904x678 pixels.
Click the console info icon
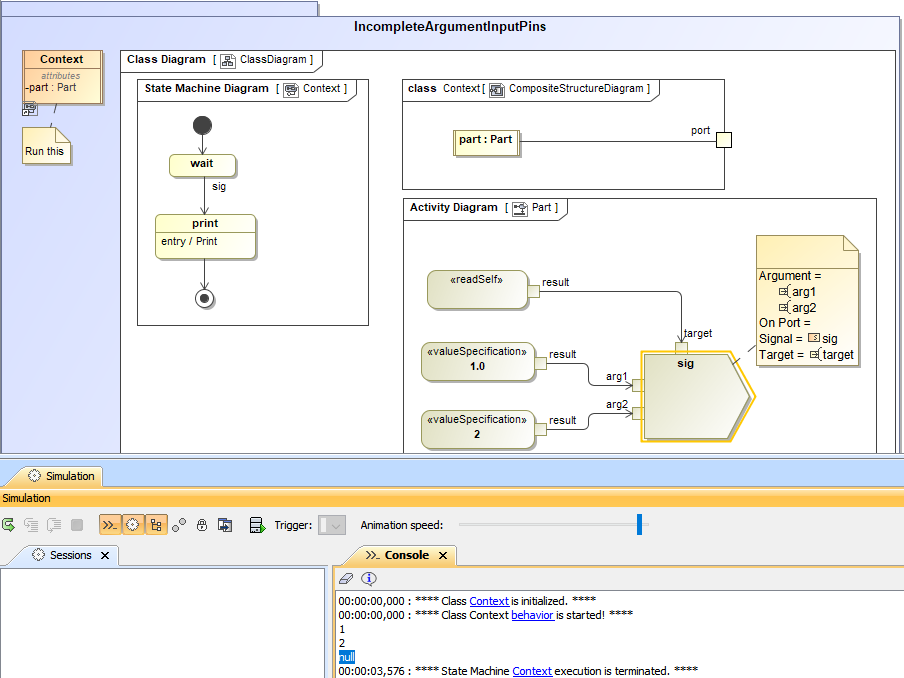click(369, 578)
